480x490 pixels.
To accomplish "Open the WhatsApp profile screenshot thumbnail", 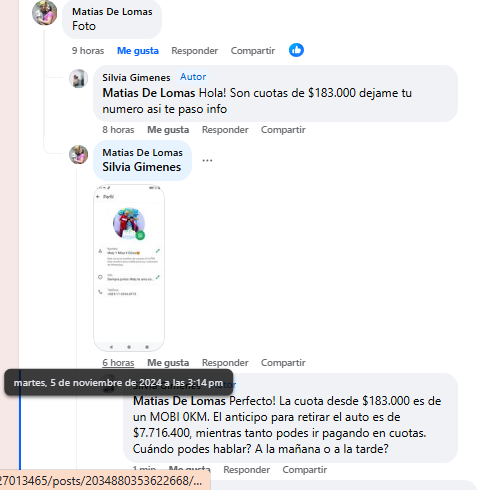I will click(x=129, y=268).
